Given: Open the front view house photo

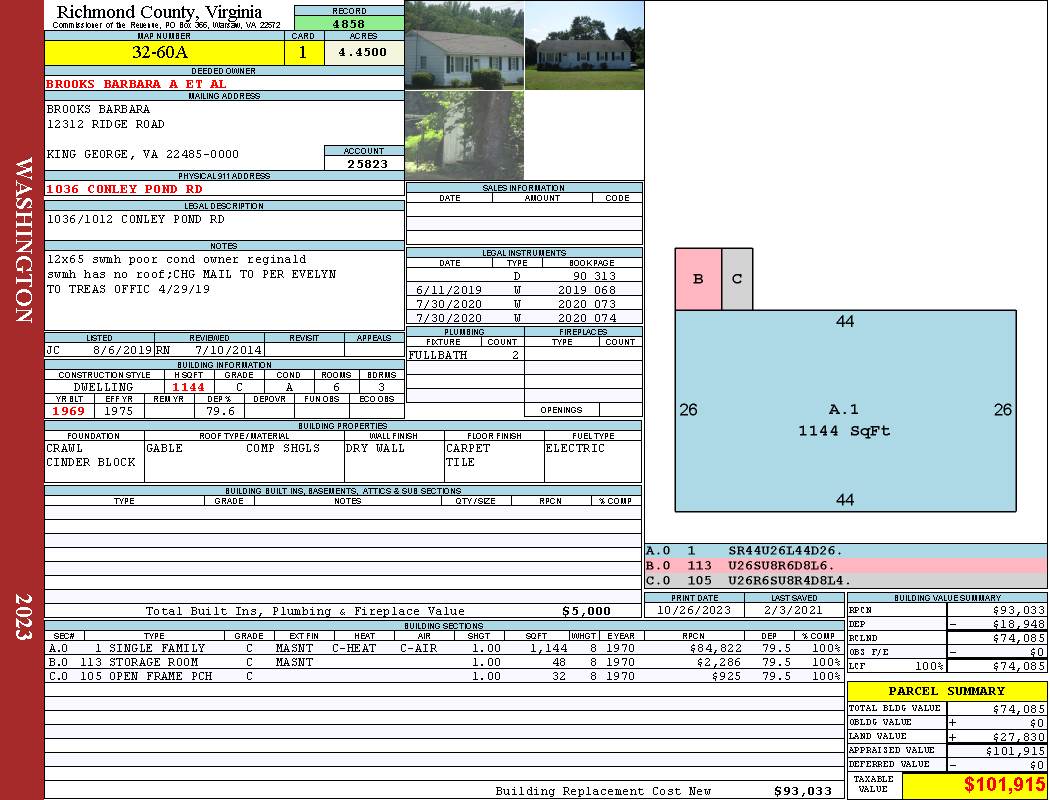Looking at the screenshot, I should 464,45.
